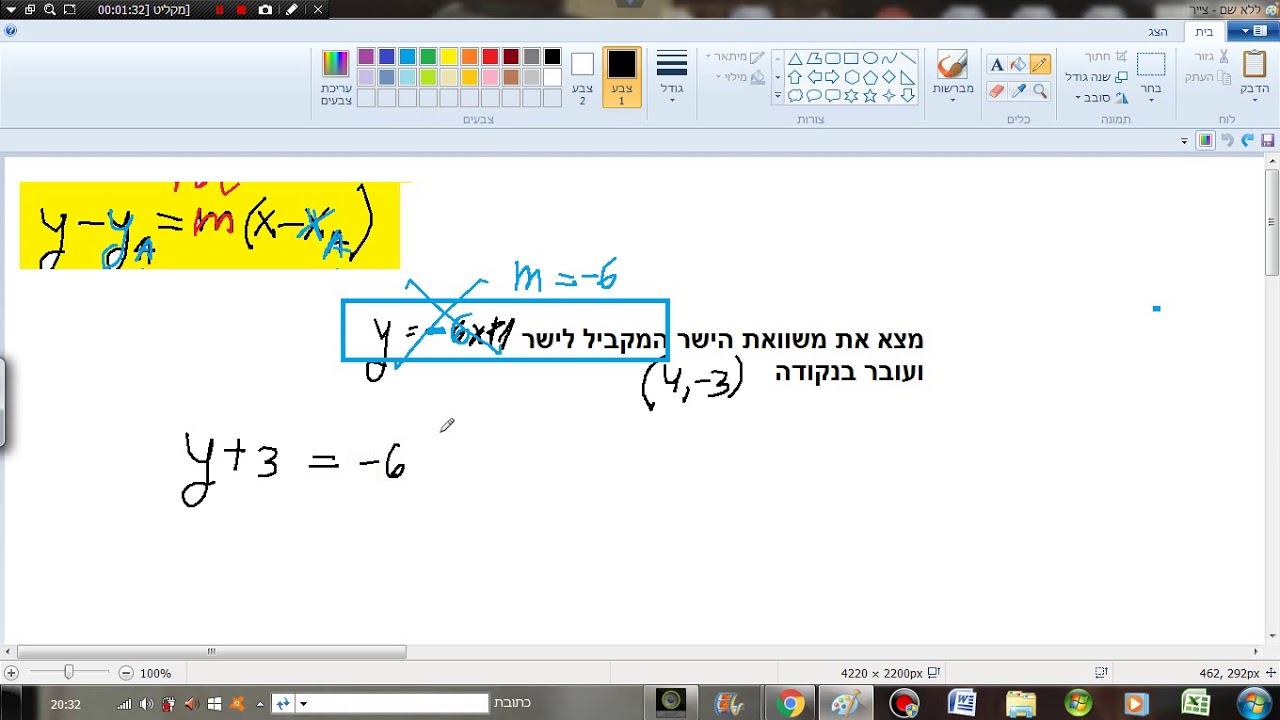Open the recorder menu down arrow
Viewport: 1280px width, 720px height.
point(10,10)
